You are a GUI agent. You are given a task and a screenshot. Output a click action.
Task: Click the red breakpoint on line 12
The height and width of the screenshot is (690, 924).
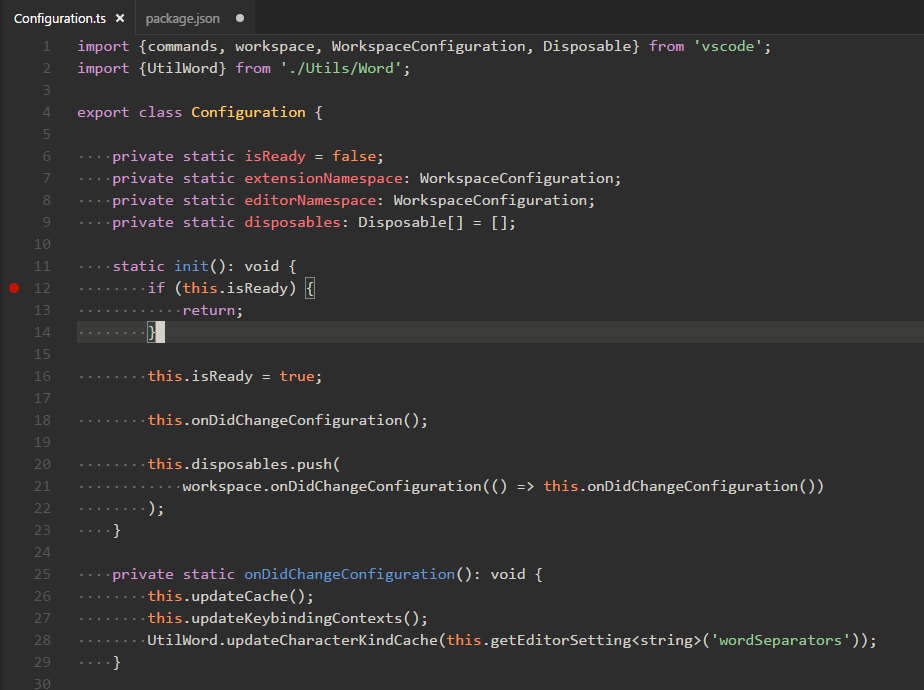click(x=14, y=288)
